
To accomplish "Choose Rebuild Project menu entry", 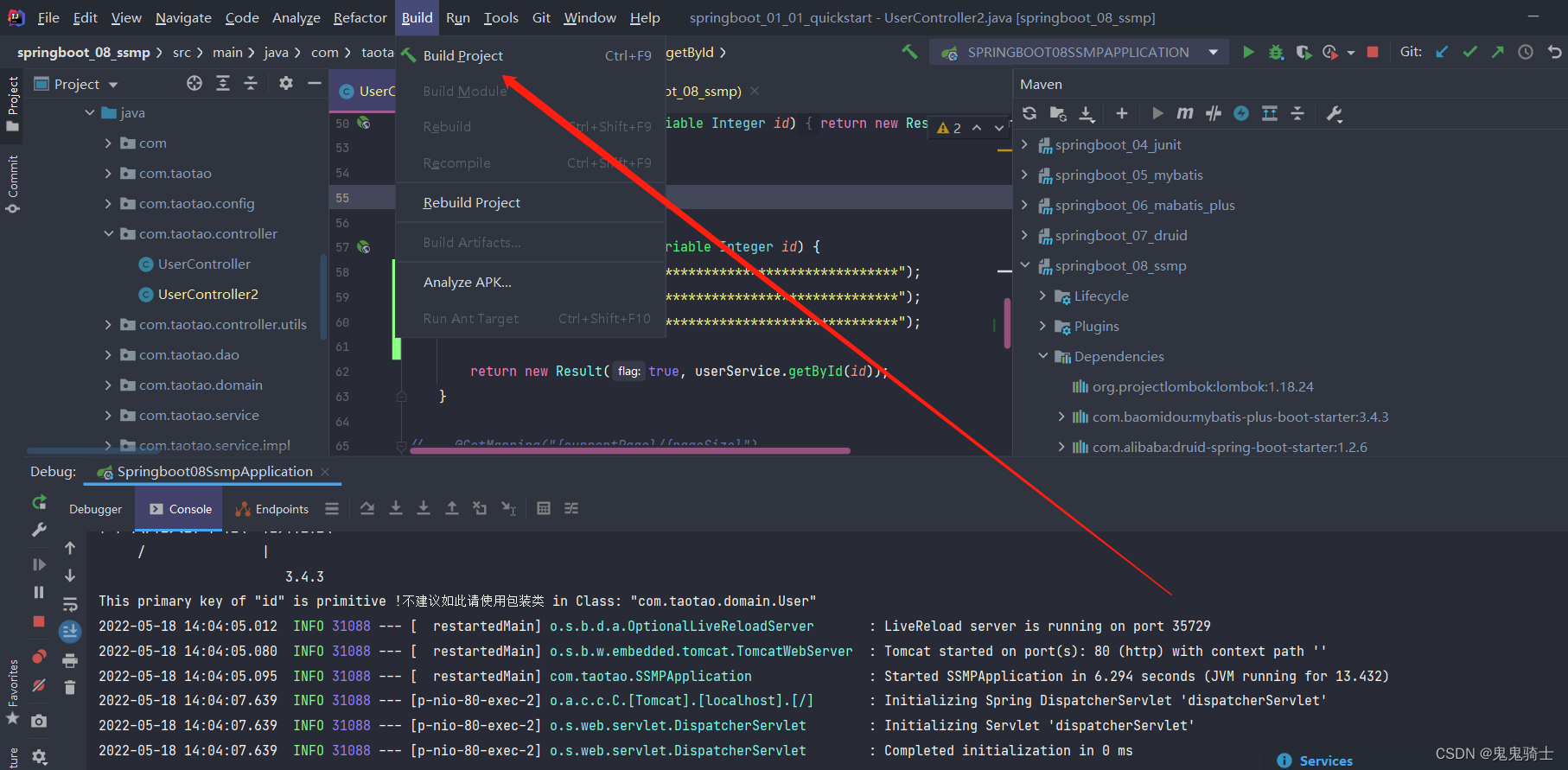I will (530, 202).
